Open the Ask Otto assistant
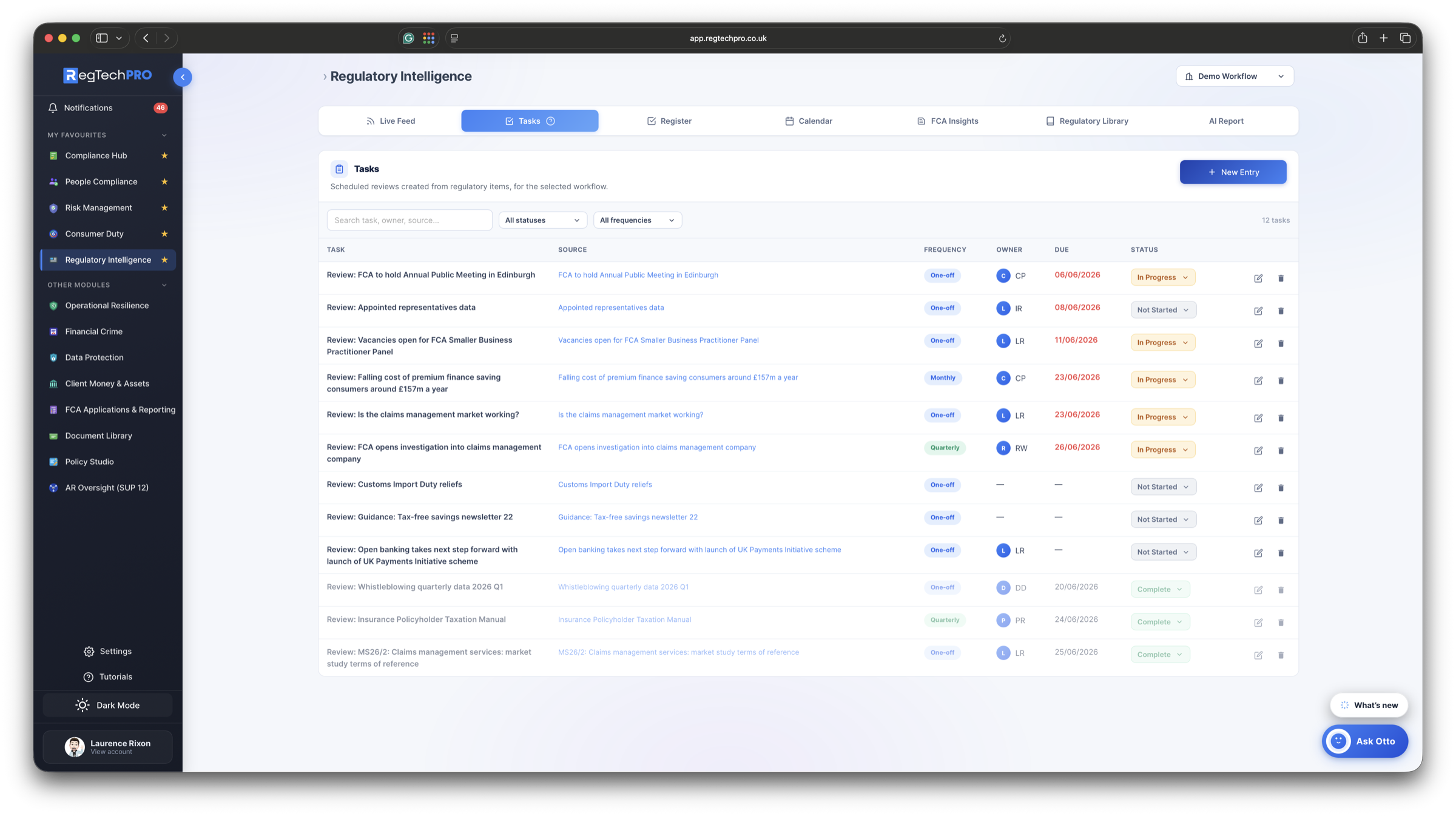1456x816 pixels. click(1364, 741)
